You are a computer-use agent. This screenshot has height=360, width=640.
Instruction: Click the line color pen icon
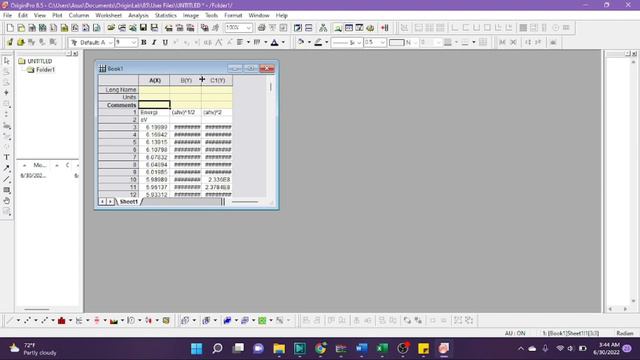click(x=318, y=42)
